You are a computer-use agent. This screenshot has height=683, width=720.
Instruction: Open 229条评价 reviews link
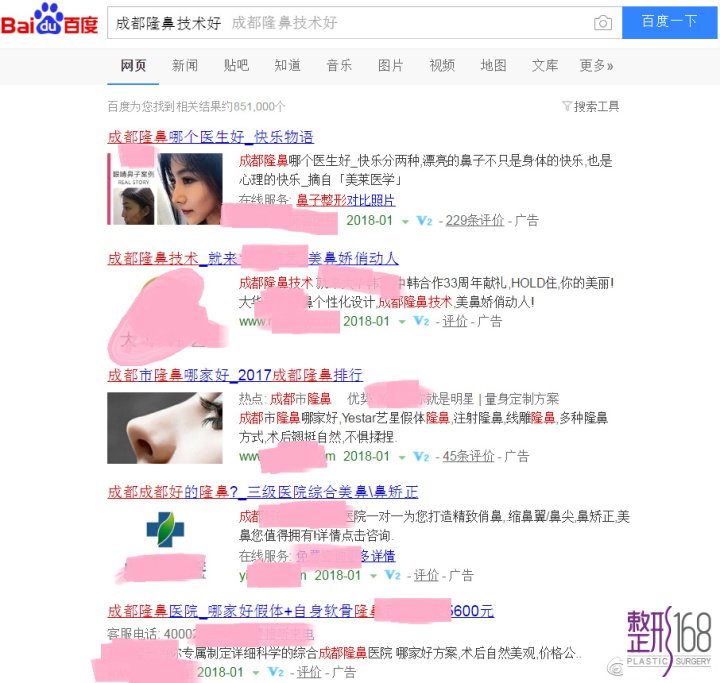[x=474, y=221]
